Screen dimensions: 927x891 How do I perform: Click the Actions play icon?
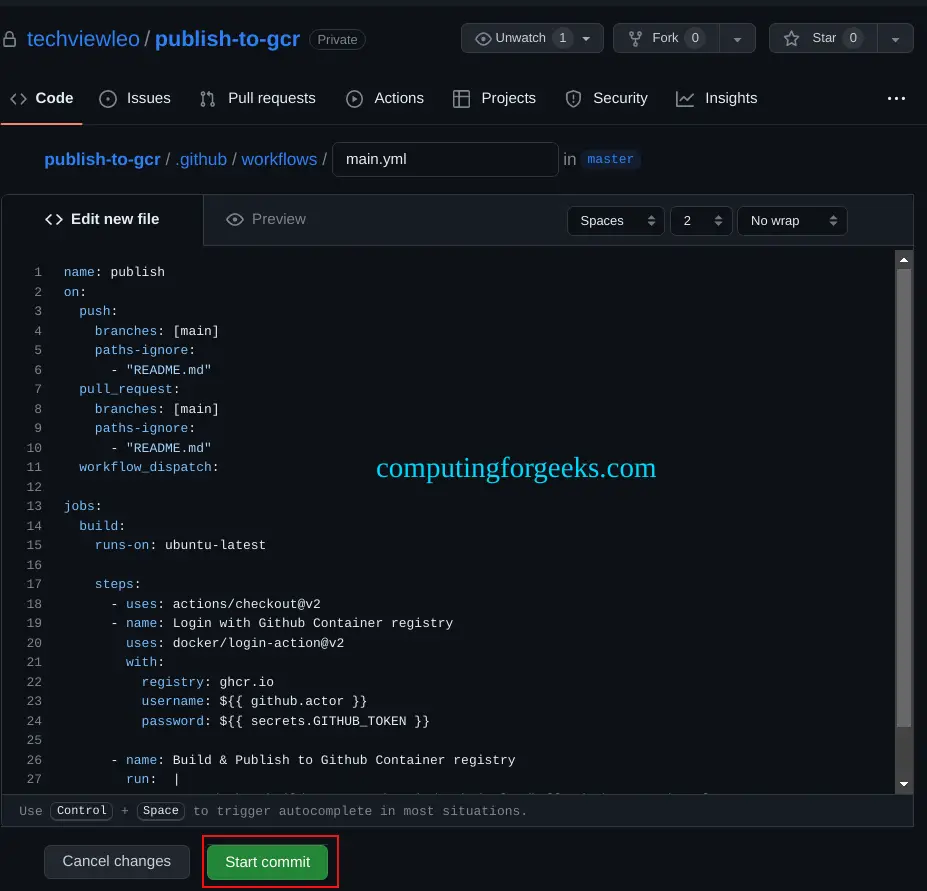click(354, 99)
